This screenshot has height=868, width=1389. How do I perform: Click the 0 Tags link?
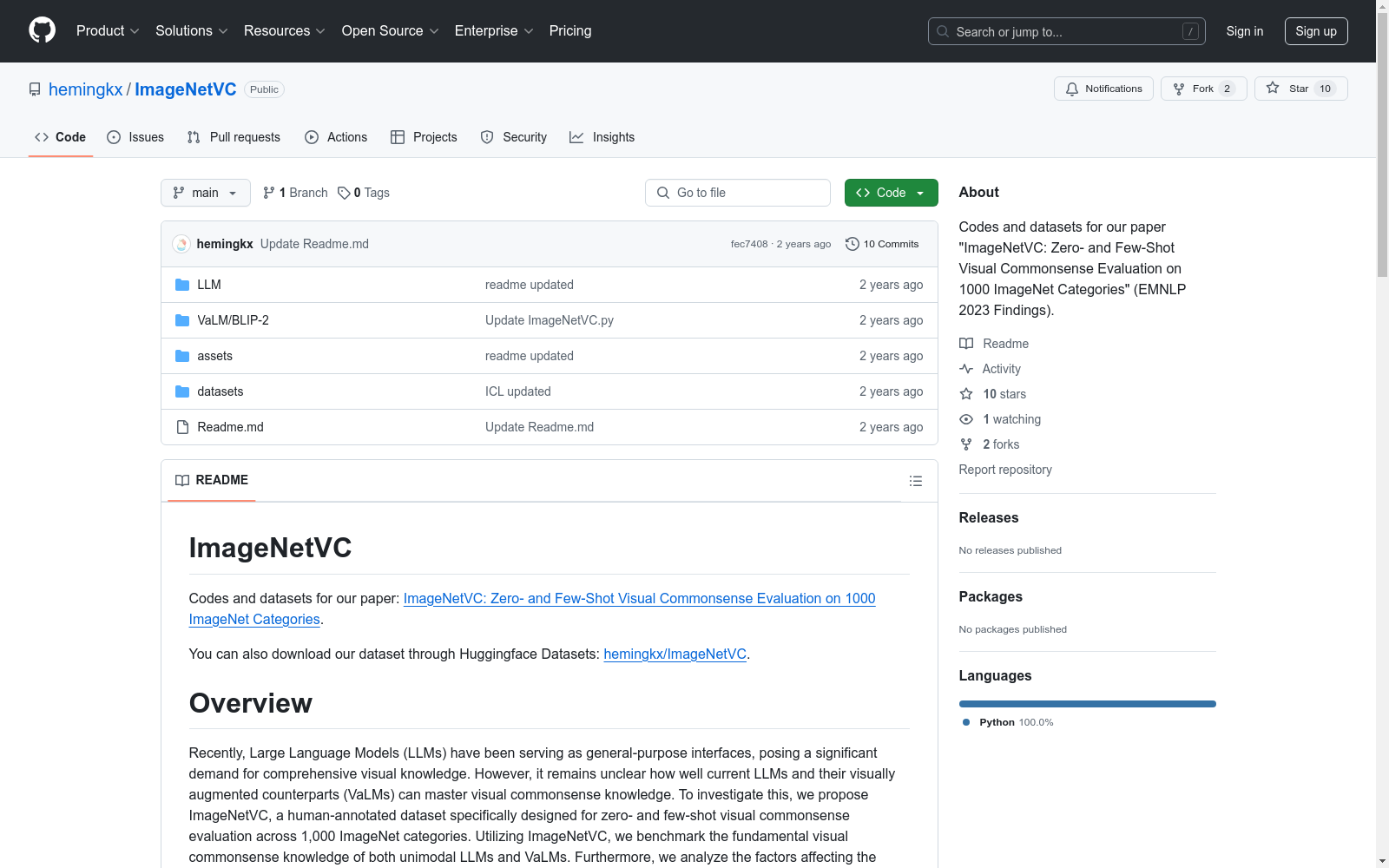tap(364, 193)
